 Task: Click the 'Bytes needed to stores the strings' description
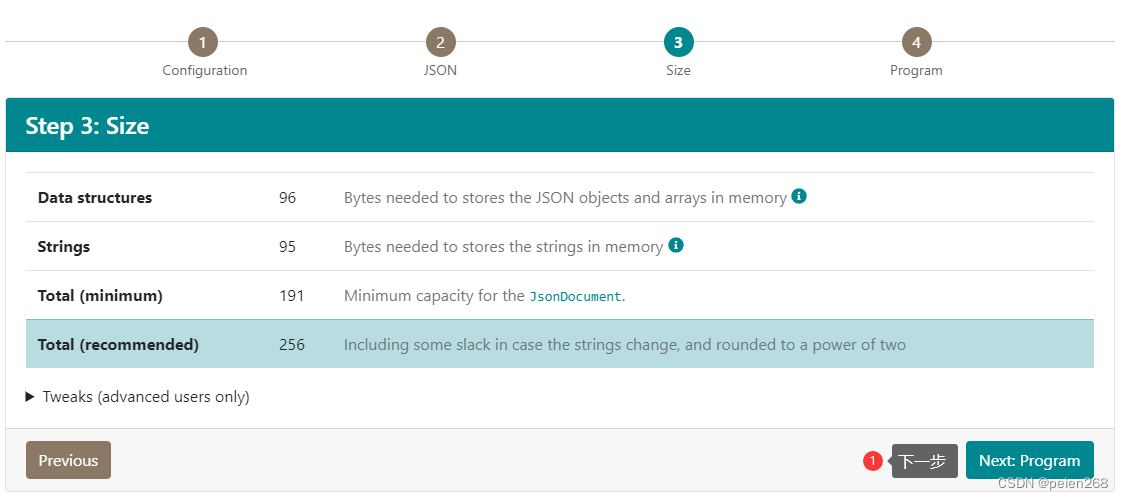tap(503, 247)
